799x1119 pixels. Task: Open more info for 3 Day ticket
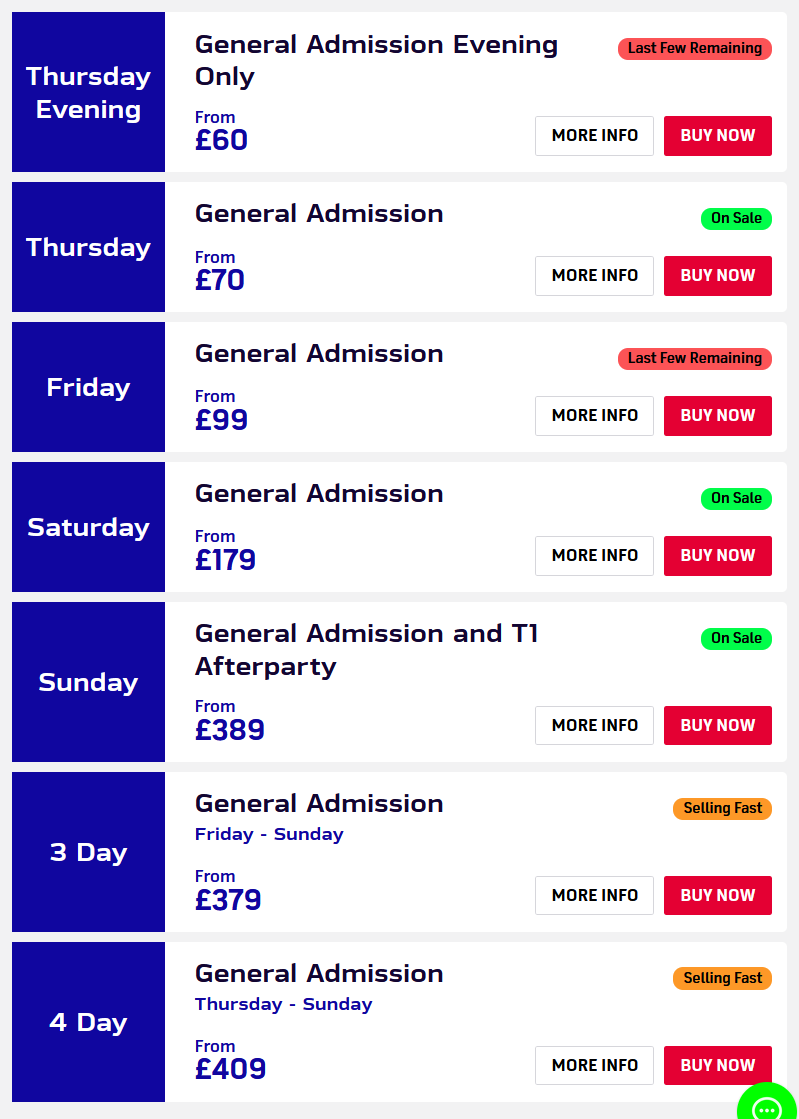point(594,895)
